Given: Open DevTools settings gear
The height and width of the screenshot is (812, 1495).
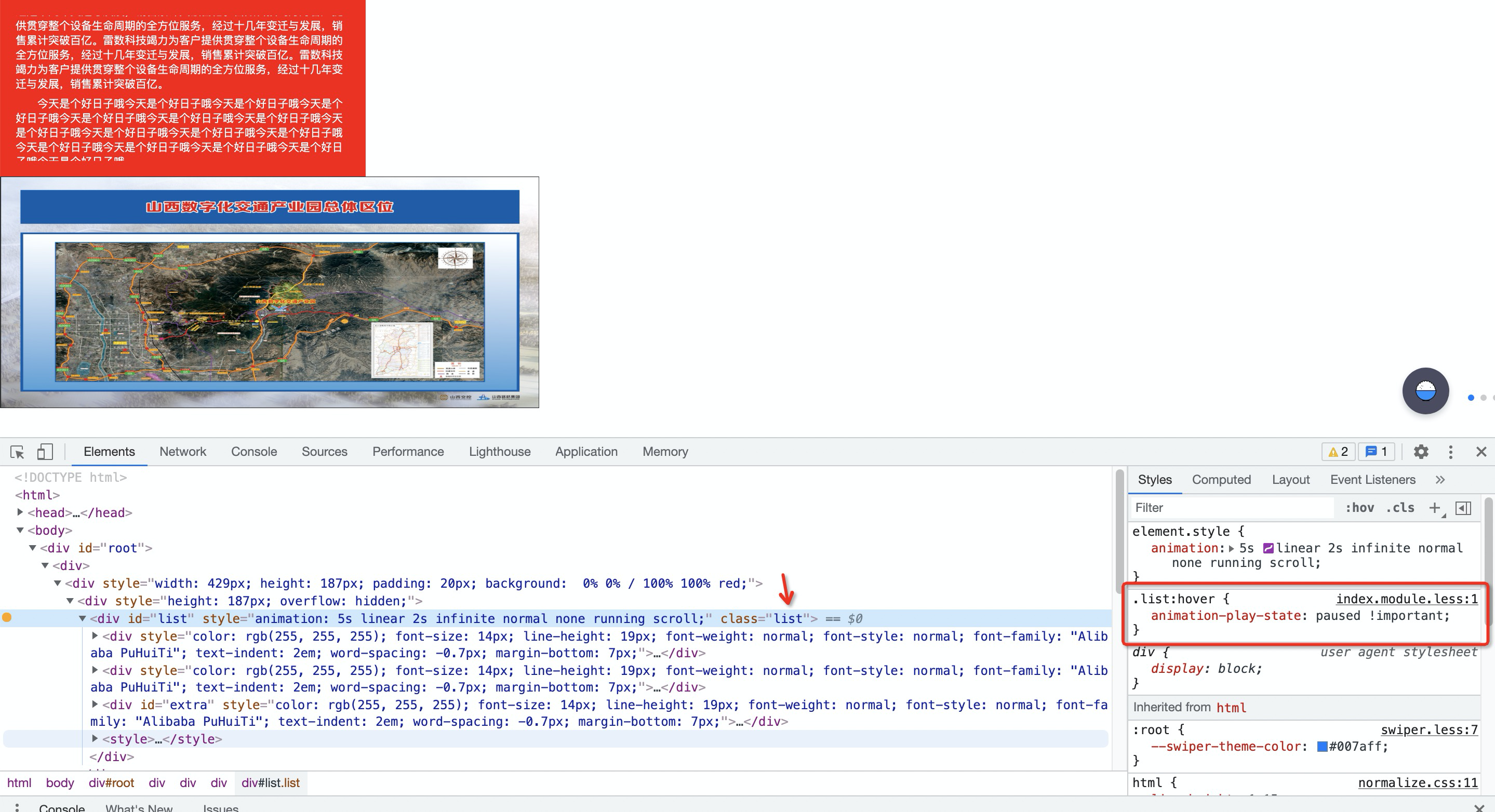Looking at the screenshot, I should [x=1420, y=452].
